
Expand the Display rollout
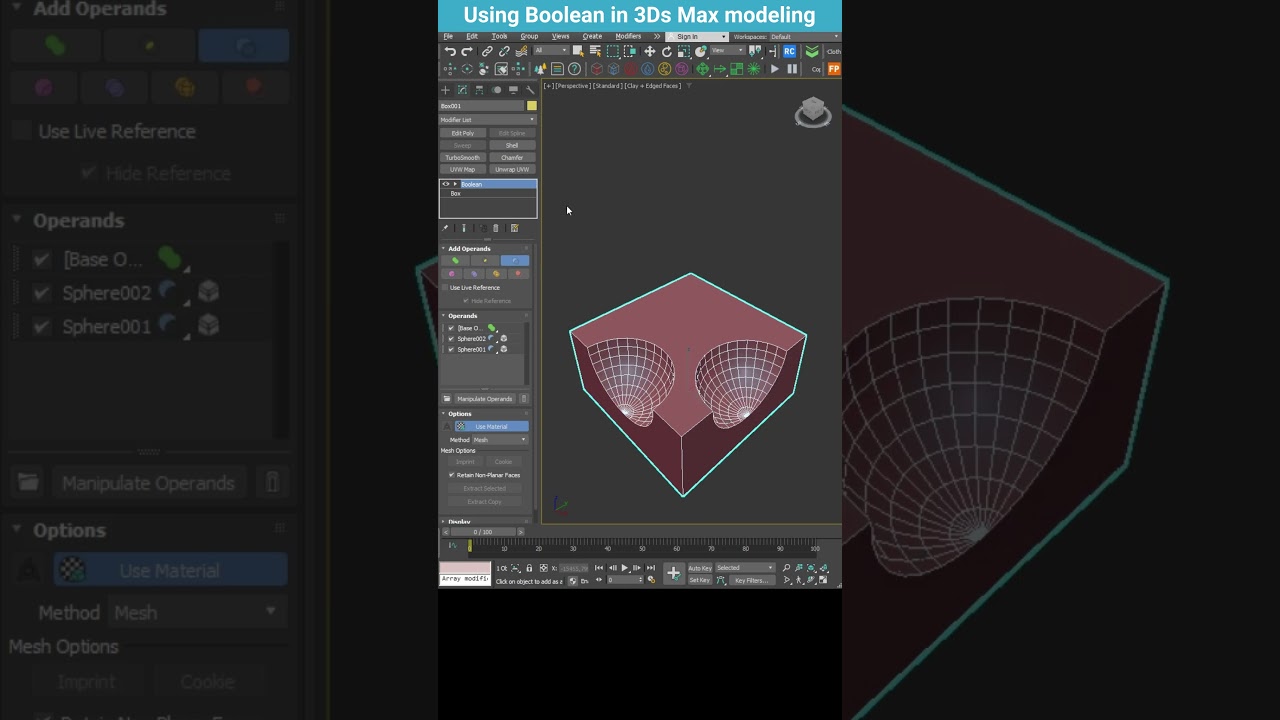[x=444, y=521]
